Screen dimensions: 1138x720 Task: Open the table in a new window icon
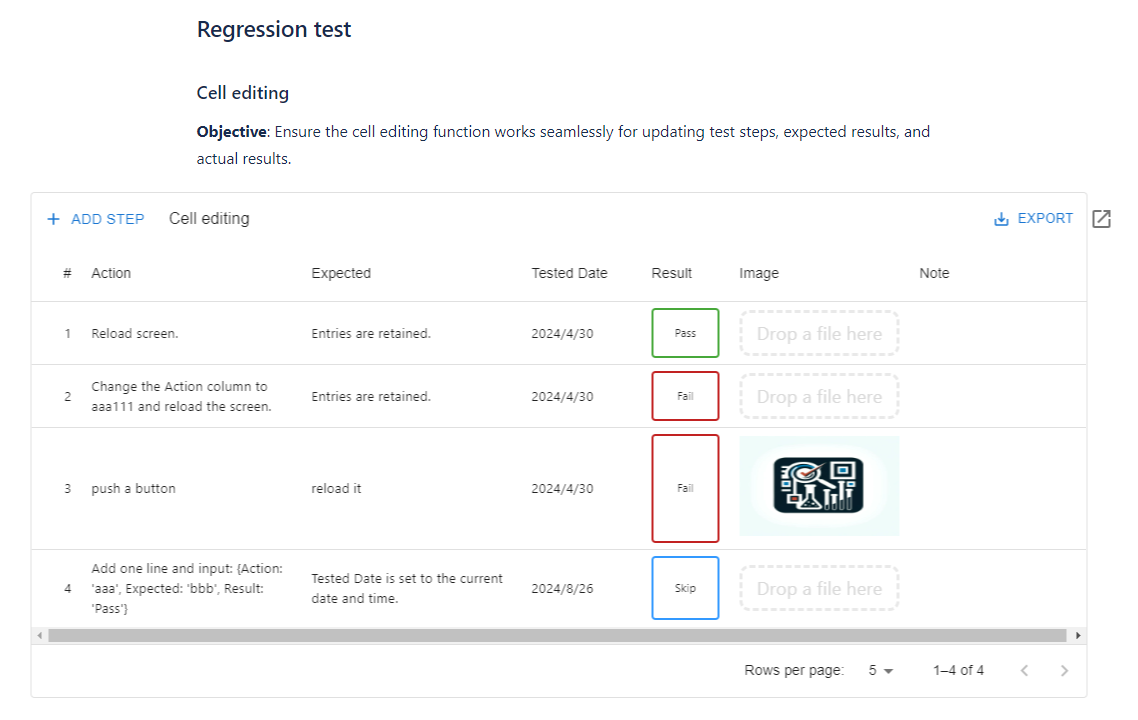point(1101,218)
